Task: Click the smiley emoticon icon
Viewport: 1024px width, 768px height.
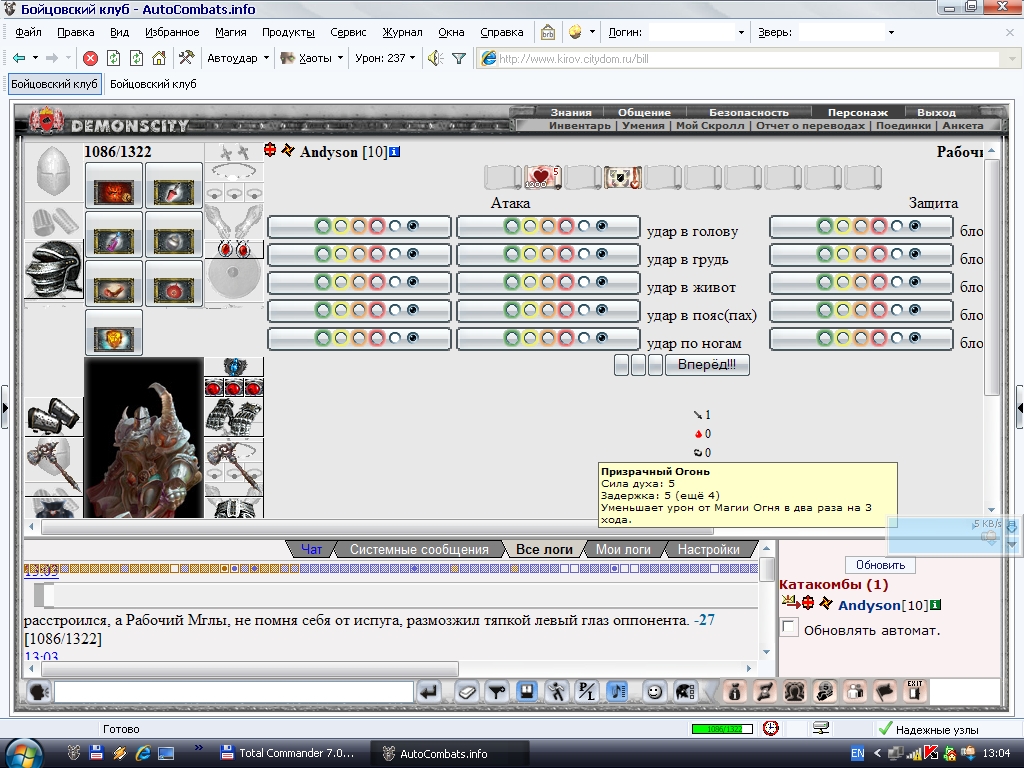Action: [x=654, y=692]
